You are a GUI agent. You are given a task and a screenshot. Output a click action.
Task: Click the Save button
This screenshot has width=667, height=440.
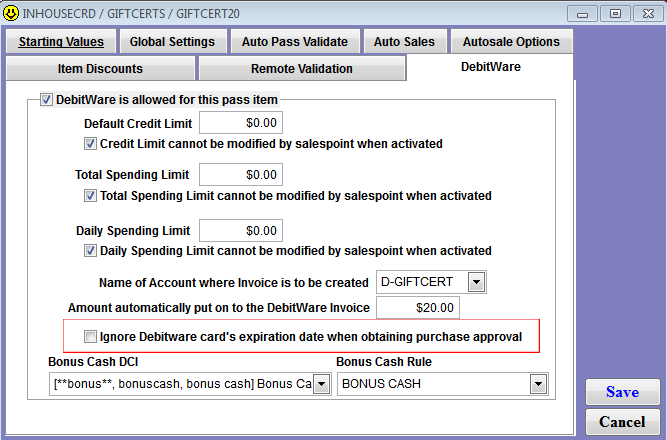click(x=622, y=391)
